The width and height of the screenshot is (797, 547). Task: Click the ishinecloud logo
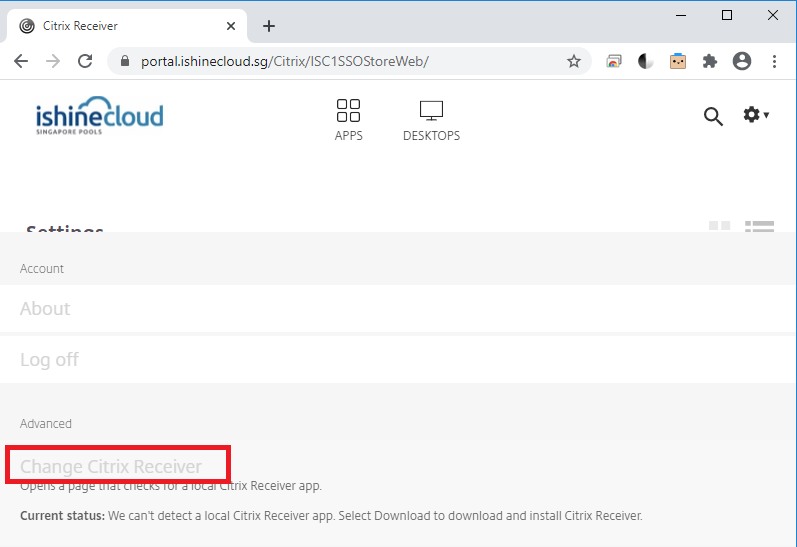pyautogui.click(x=100, y=115)
